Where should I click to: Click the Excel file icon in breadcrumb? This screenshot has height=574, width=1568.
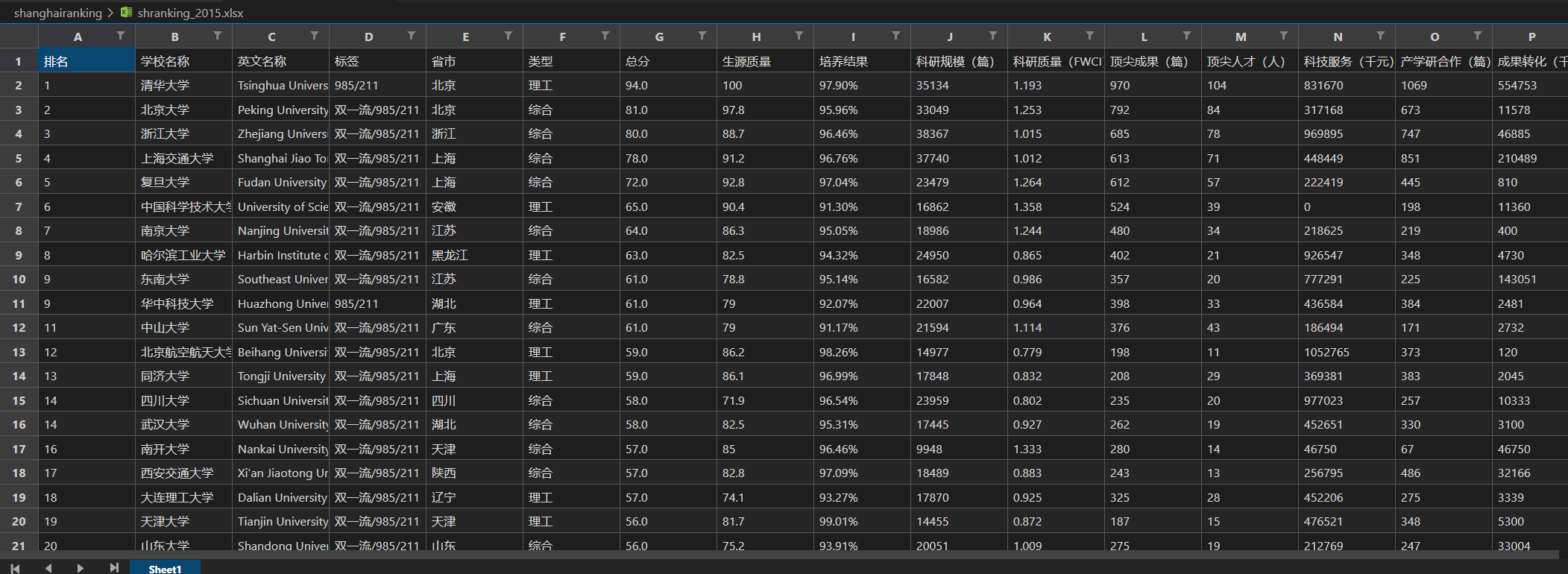click(x=127, y=13)
